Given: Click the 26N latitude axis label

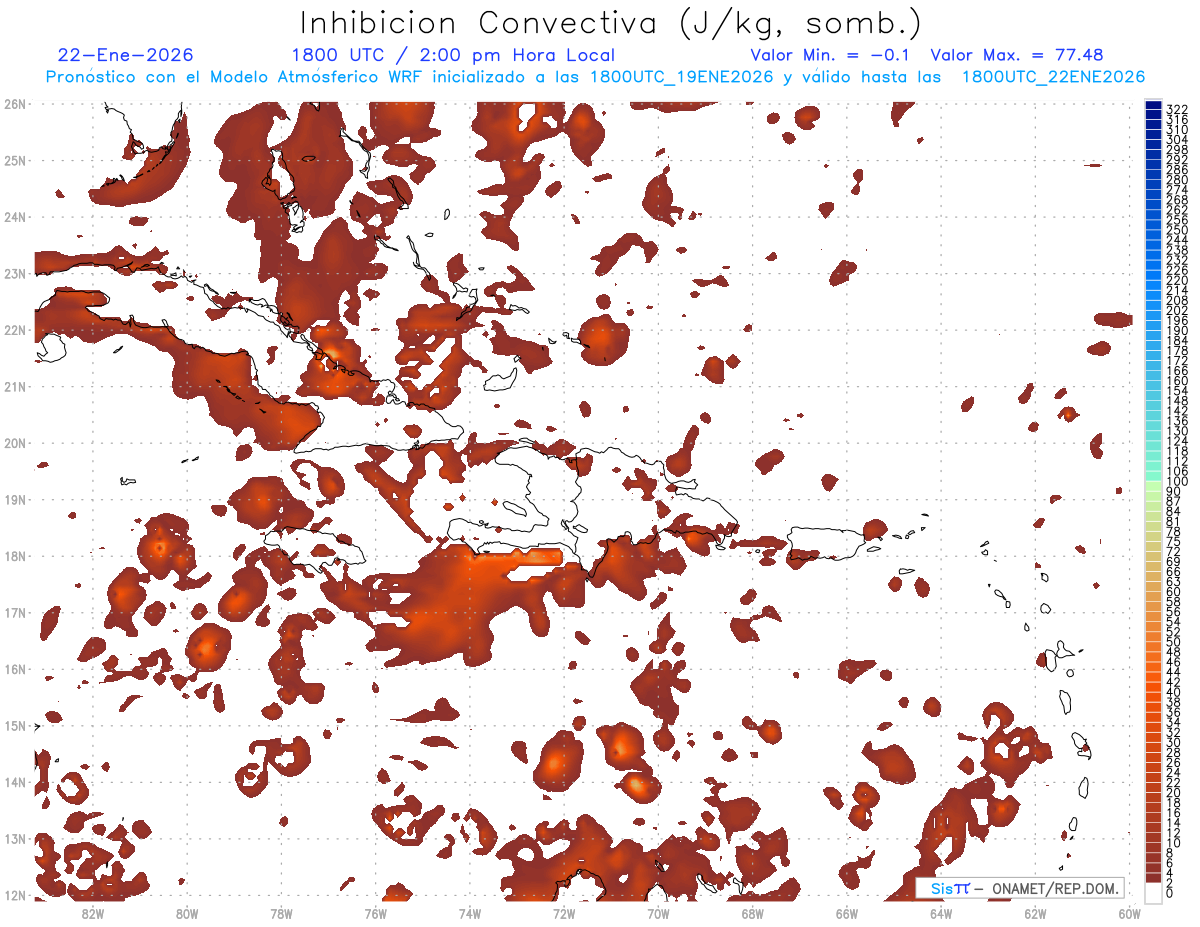Looking at the screenshot, I should point(15,104).
